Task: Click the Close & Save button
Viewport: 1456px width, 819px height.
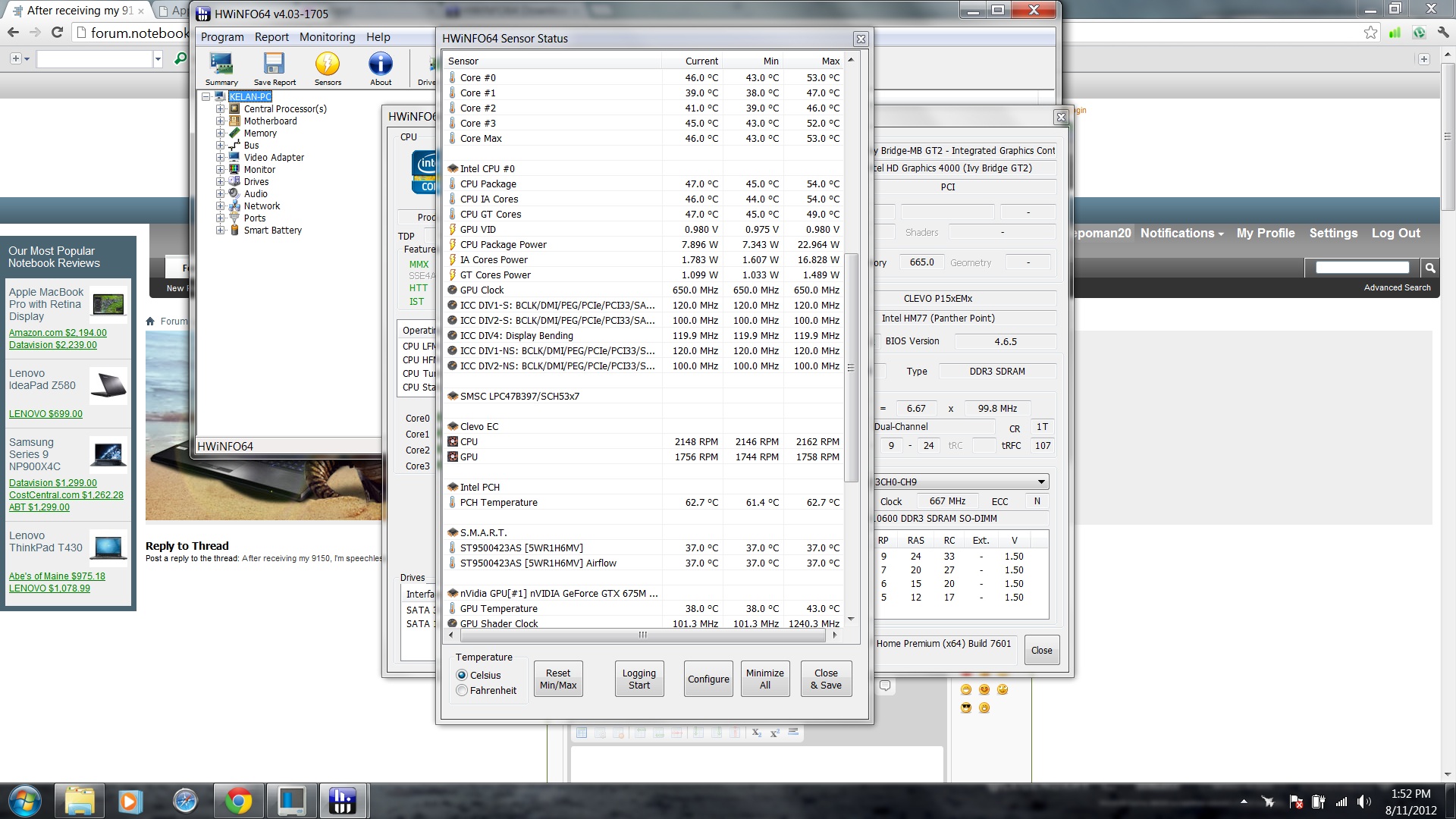Action: [826, 679]
